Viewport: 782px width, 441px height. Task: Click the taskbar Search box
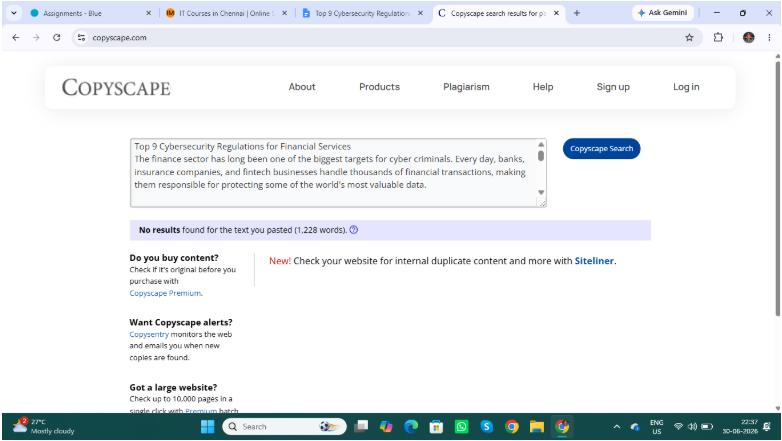[284, 427]
